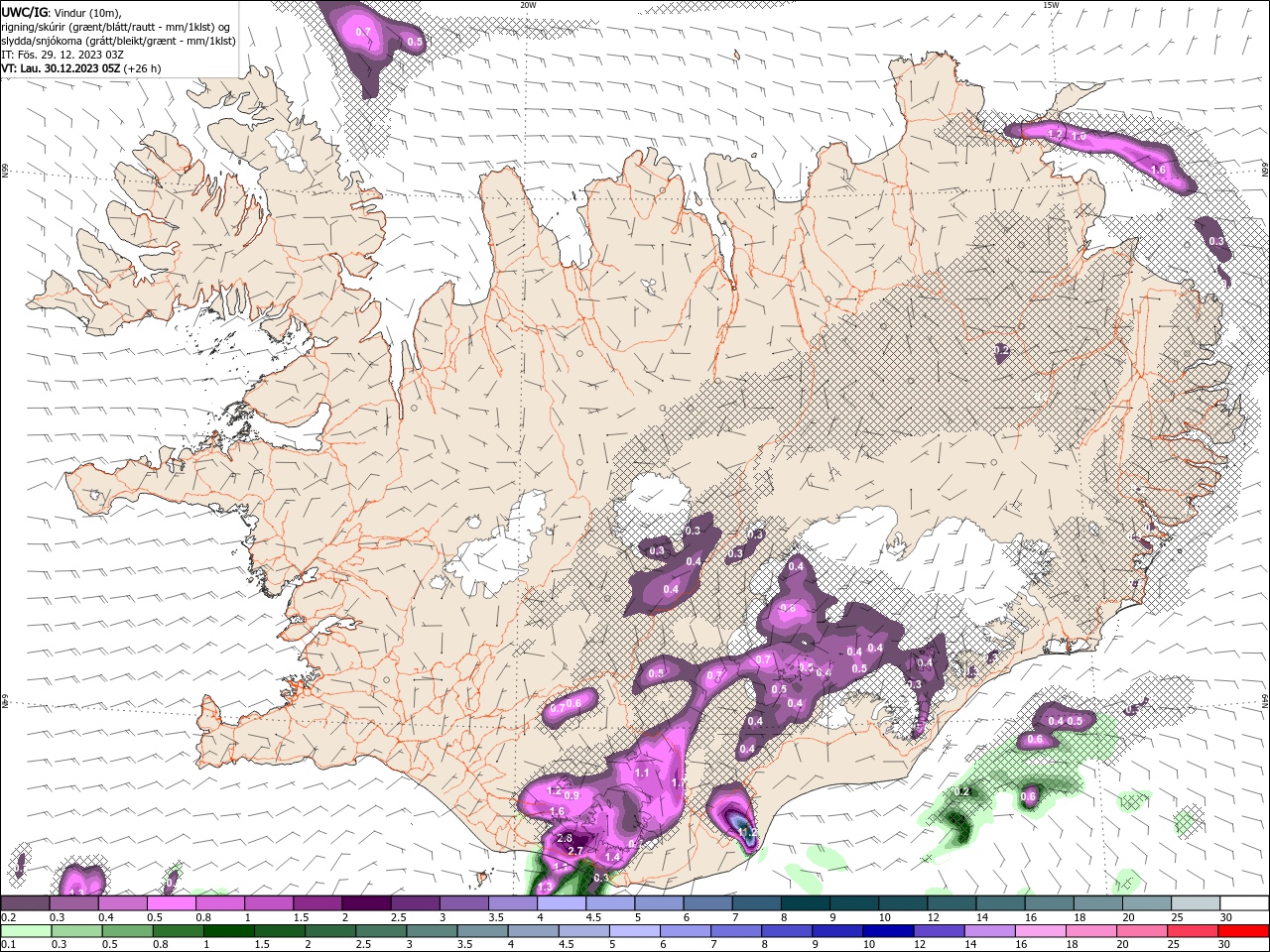Click the 2.7 precipitation value on the south coast
Viewport: 1270px width, 952px height.
pos(574,851)
